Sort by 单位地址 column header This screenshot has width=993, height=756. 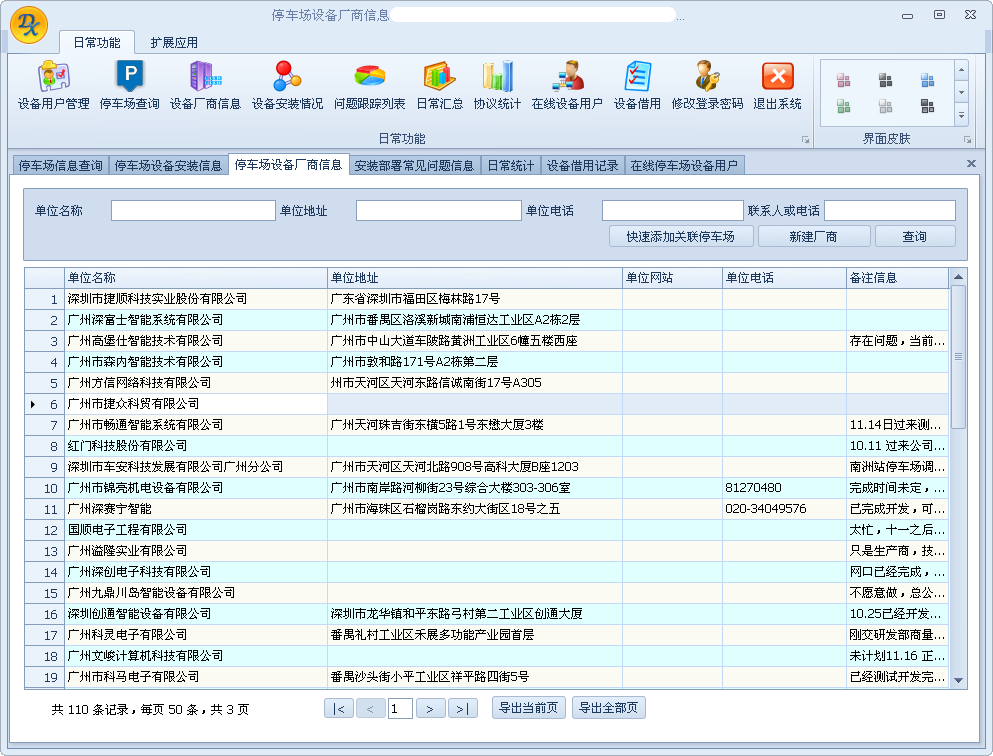point(475,278)
